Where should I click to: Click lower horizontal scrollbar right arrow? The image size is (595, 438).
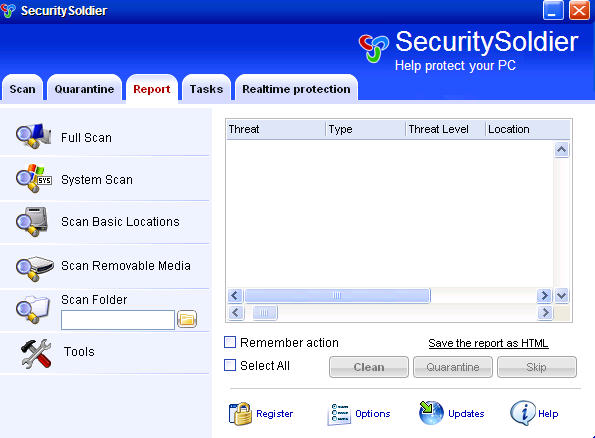click(x=545, y=313)
